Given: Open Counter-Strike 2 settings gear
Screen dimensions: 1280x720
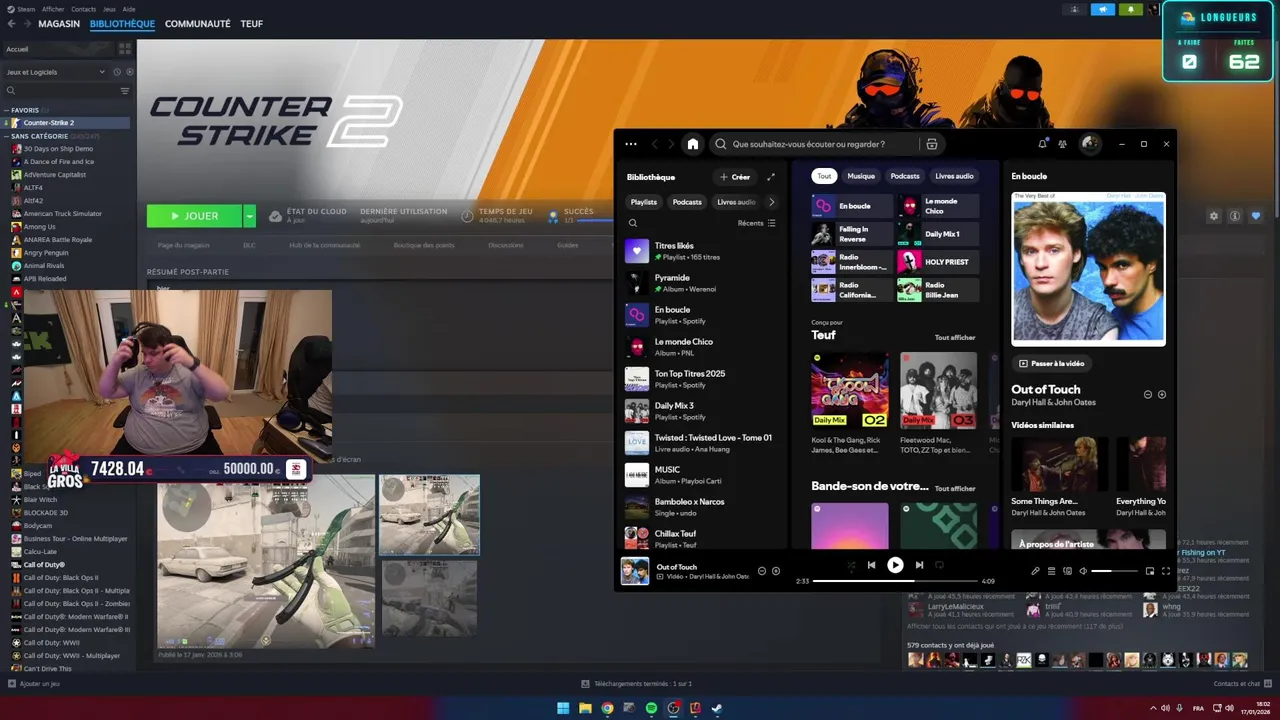Looking at the screenshot, I should coord(1214,216).
